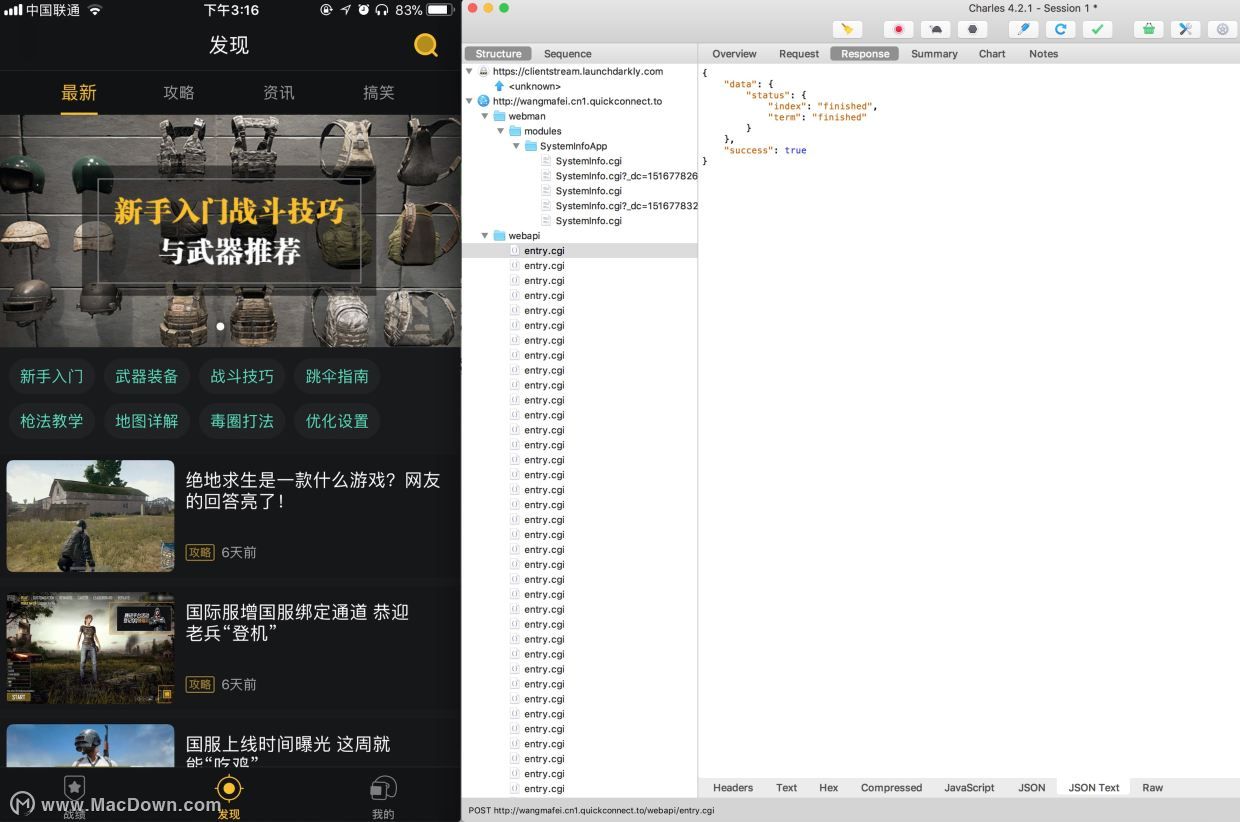Screen dimensions: 1240x822
Task: Select the JSON Text response view
Action: 1094,788
